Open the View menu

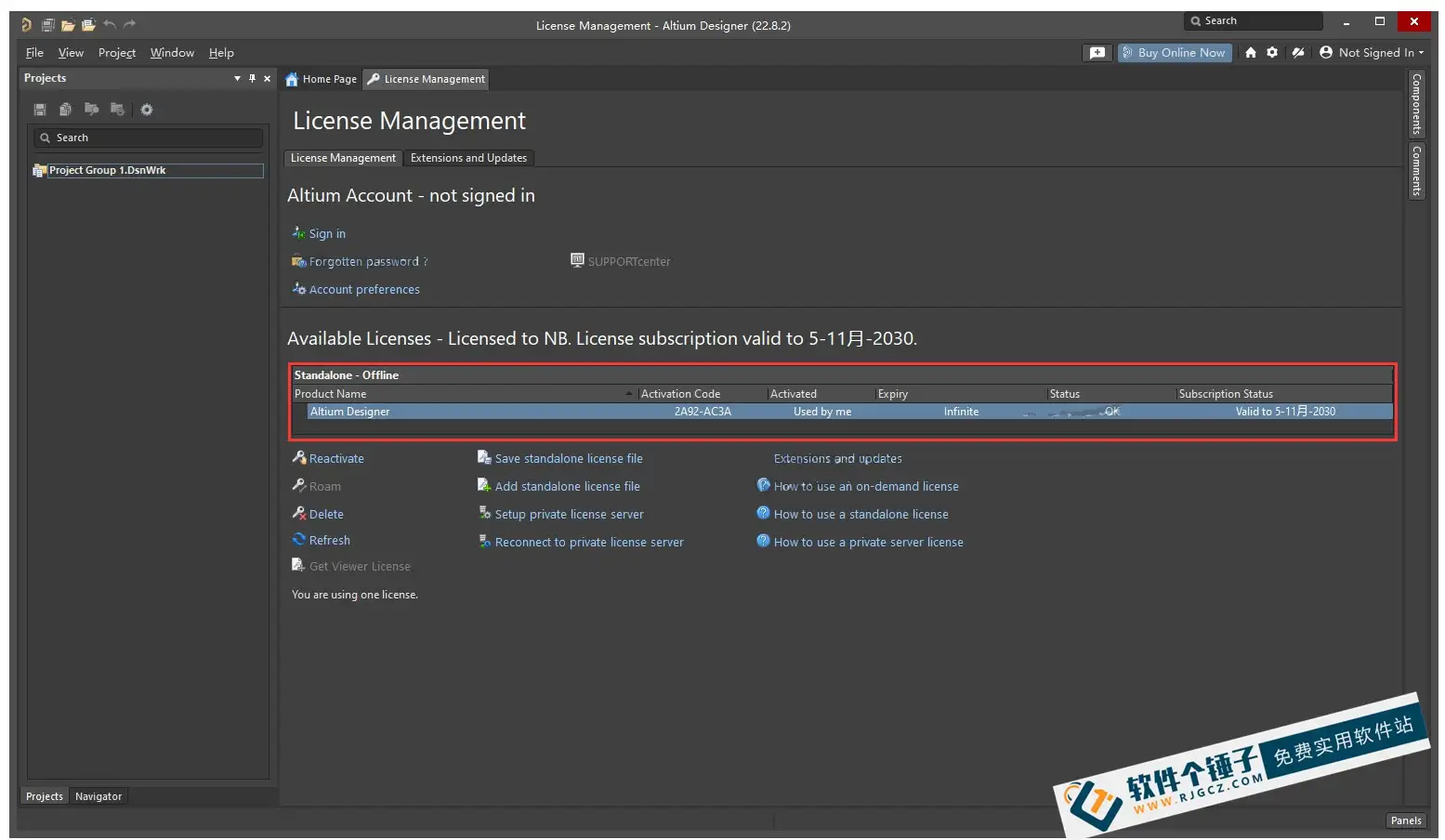point(71,53)
